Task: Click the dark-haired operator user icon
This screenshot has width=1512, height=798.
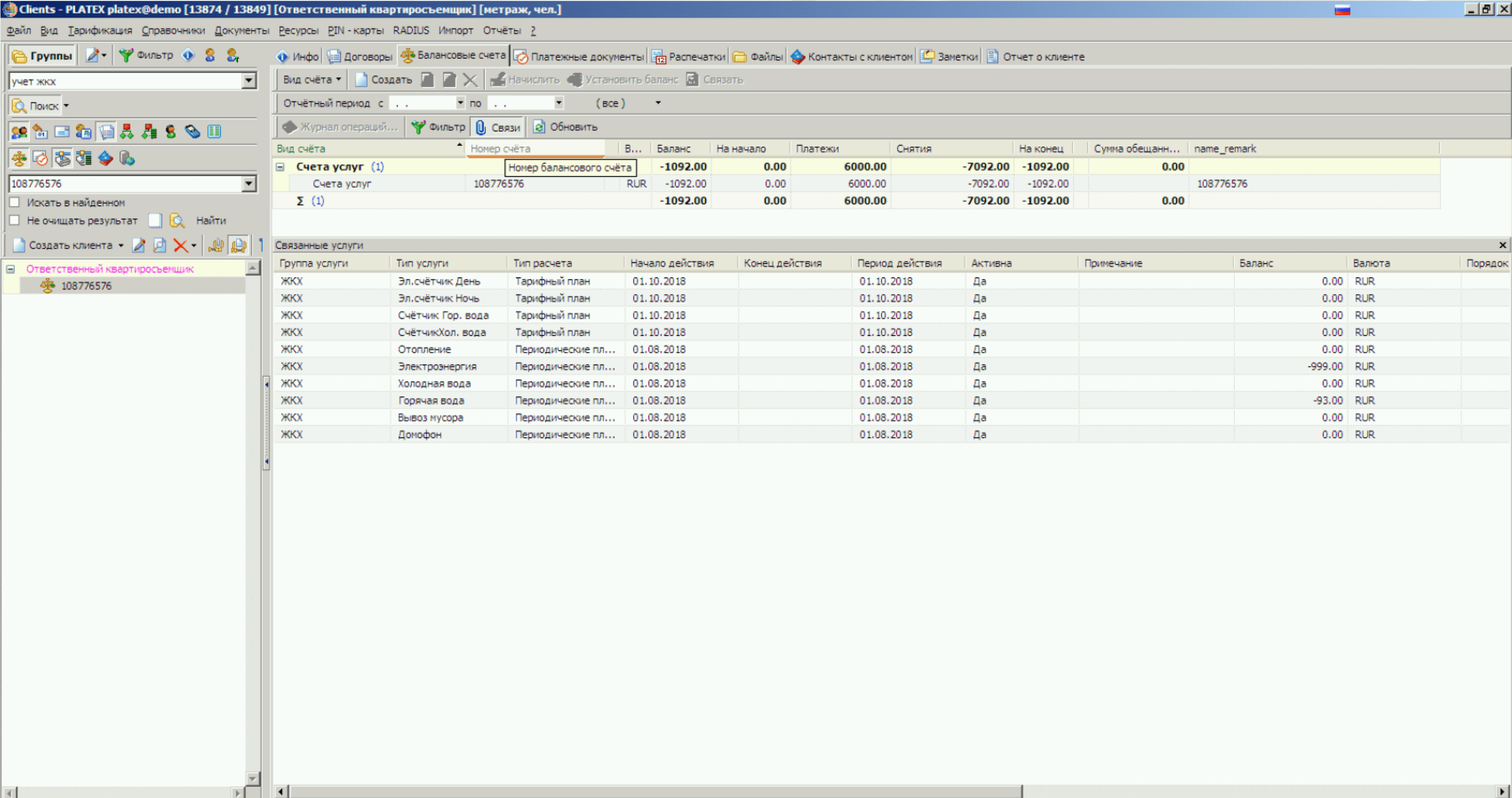Action: pyautogui.click(x=171, y=132)
